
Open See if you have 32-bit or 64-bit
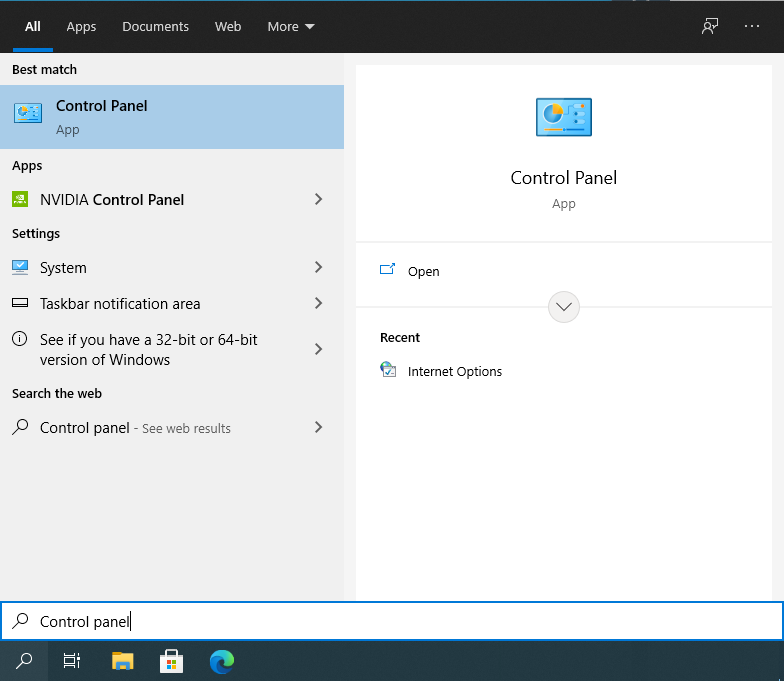coord(172,350)
